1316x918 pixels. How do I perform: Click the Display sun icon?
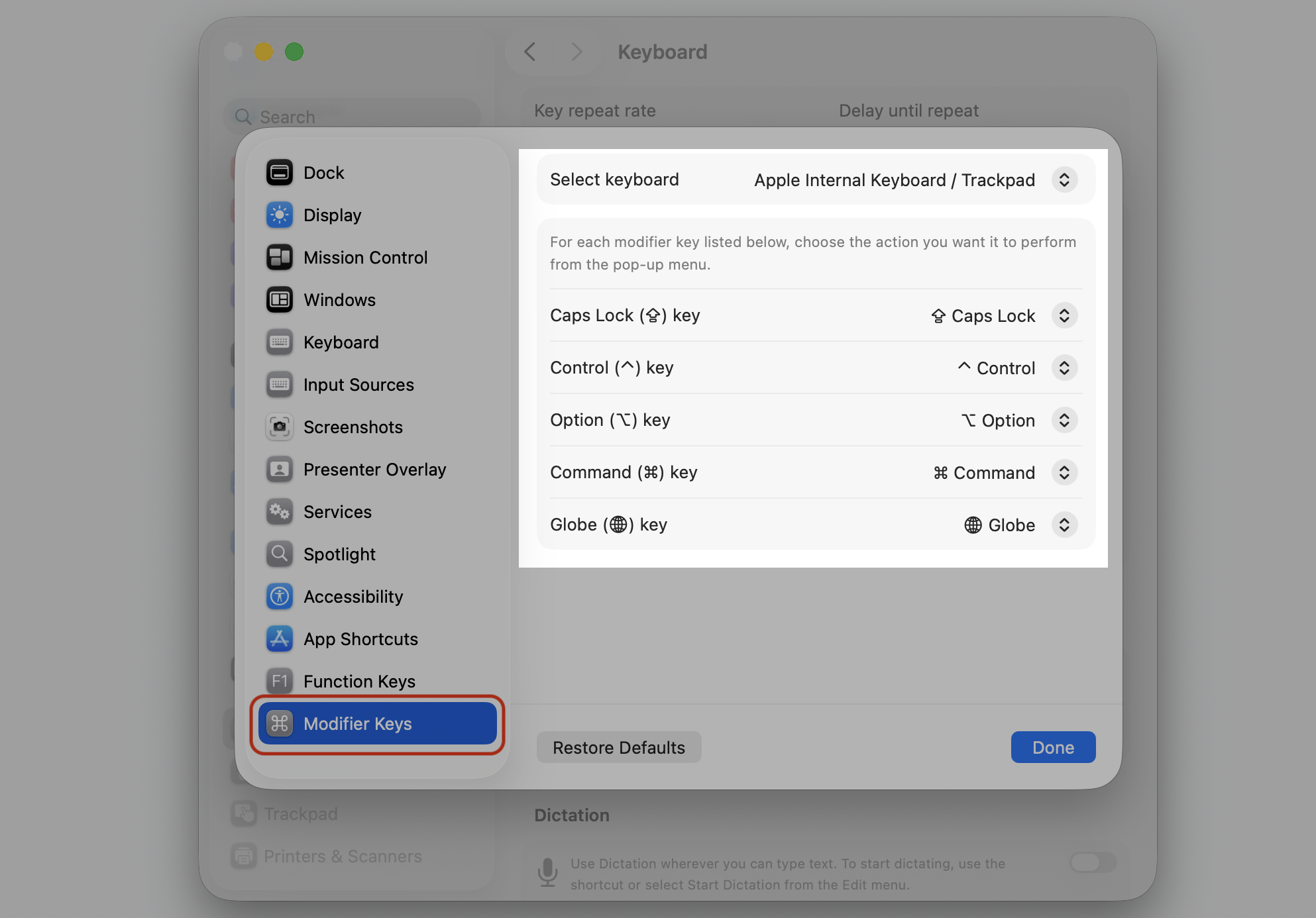(x=280, y=215)
